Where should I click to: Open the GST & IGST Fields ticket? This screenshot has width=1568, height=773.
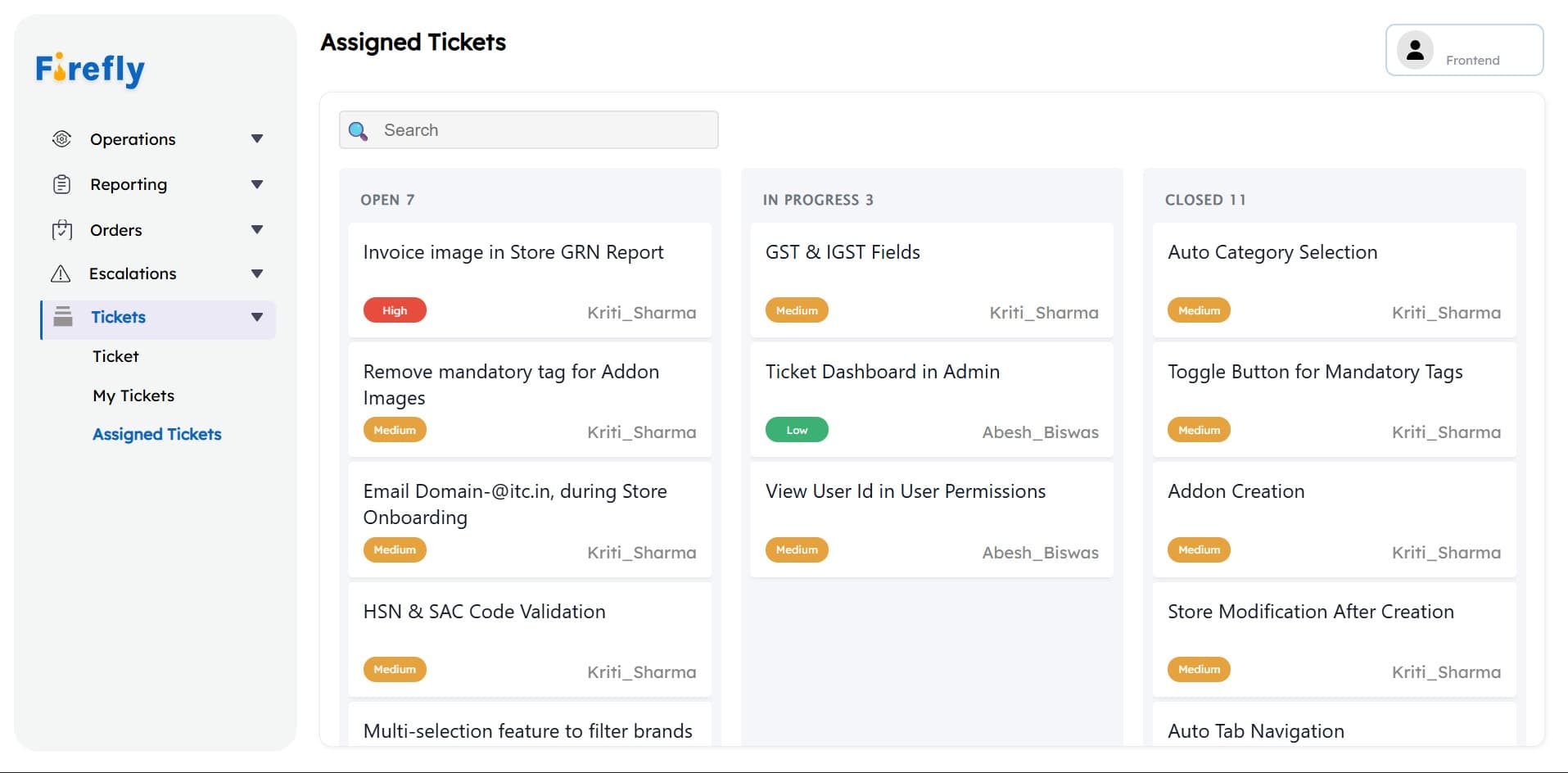click(843, 252)
